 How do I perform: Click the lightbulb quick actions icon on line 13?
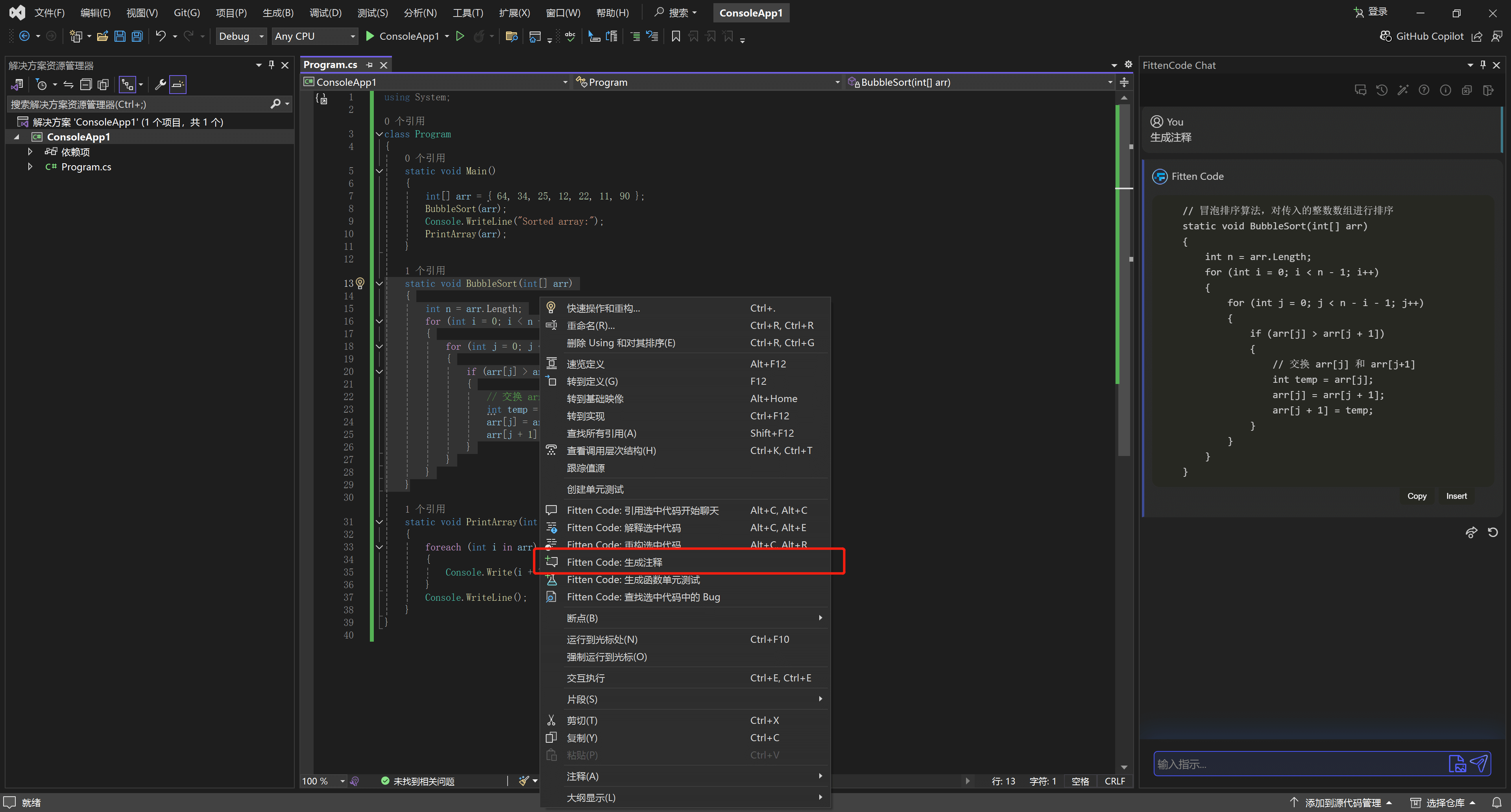point(360,283)
